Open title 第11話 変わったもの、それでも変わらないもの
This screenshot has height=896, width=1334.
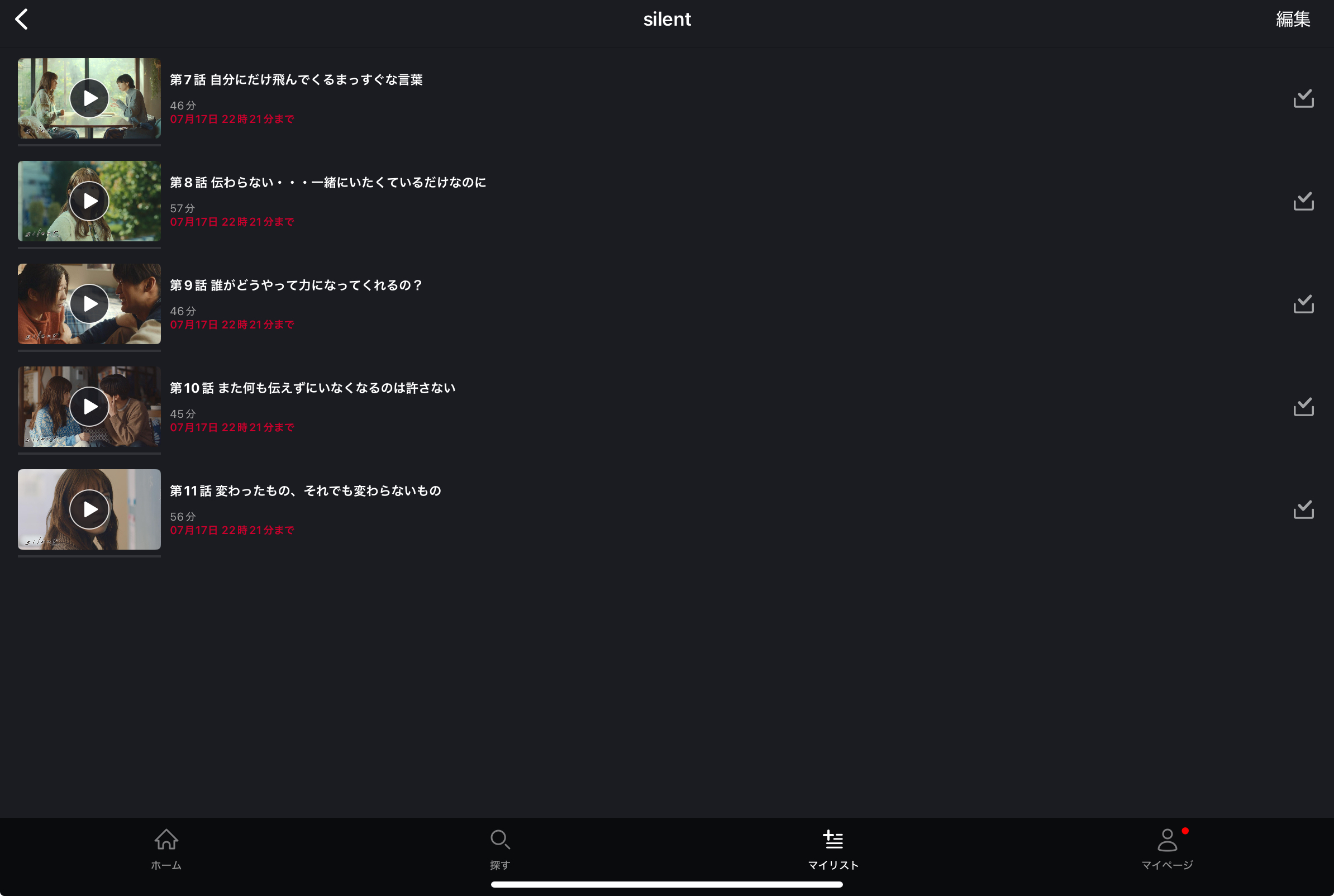click(306, 491)
